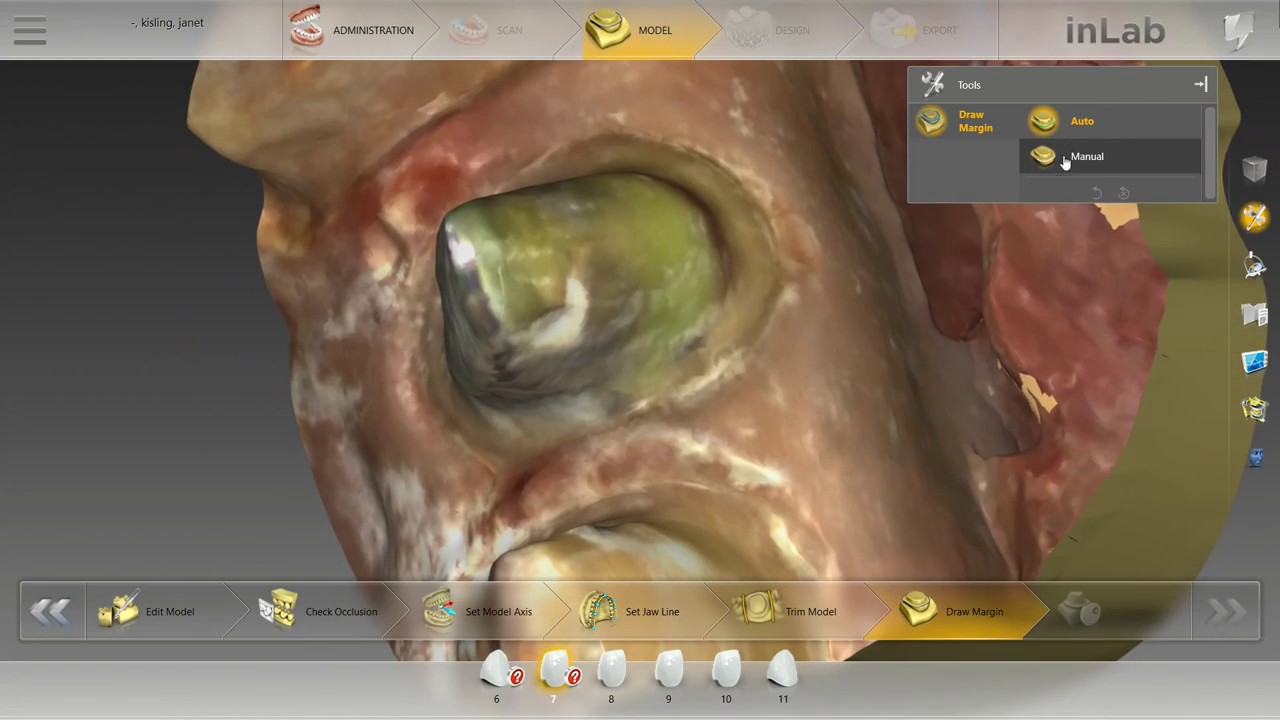This screenshot has height=720, width=1280.
Task: Open the Edit Model step
Action: click(146, 611)
